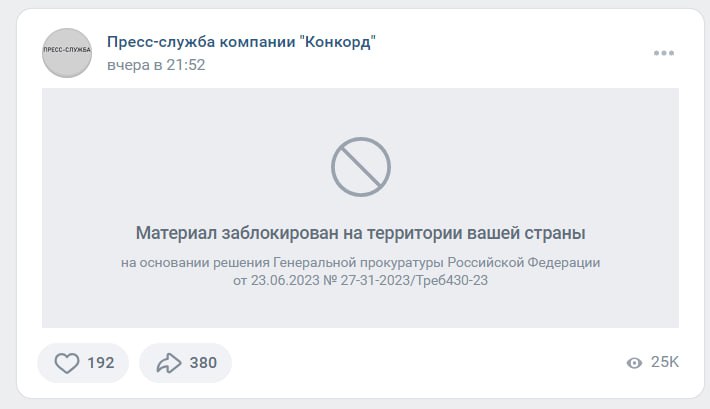
Task: Click the decision number 27-31-2023/Треб430-23
Action: (x=414, y=280)
